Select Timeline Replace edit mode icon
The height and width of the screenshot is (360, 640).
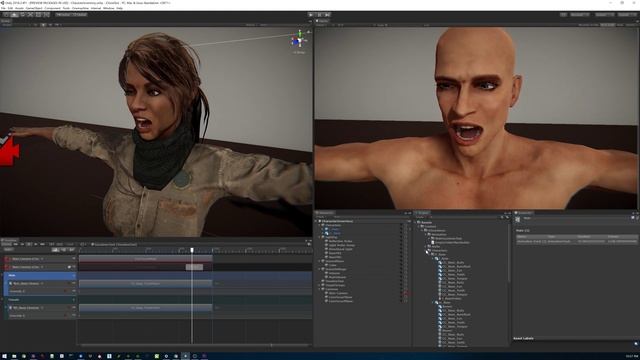click(x=72, y=249)
